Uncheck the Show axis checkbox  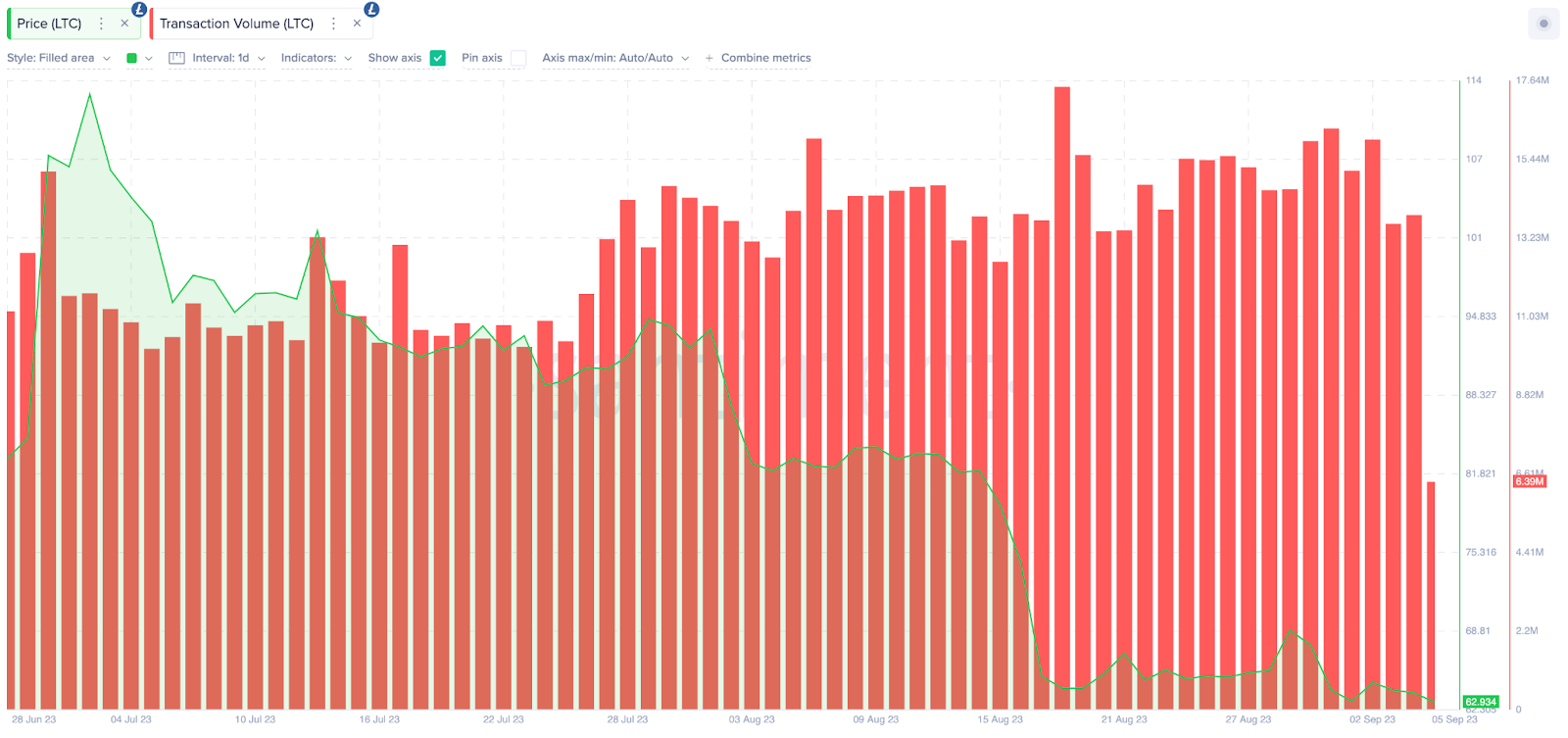pyautogui.click(x=438, y=58)
